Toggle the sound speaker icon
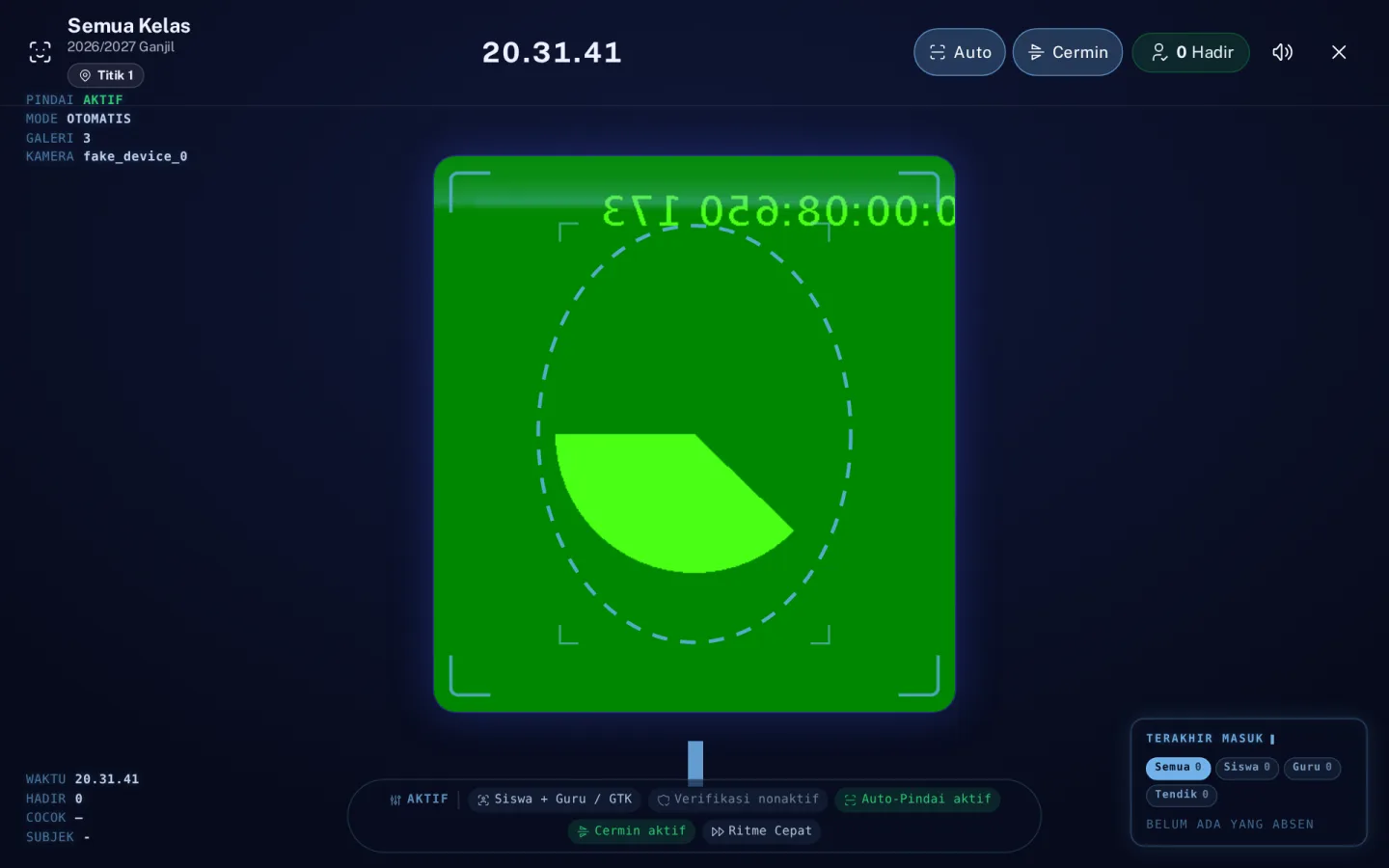The height and width of the screenshot is (868, 1389). 1282,52
